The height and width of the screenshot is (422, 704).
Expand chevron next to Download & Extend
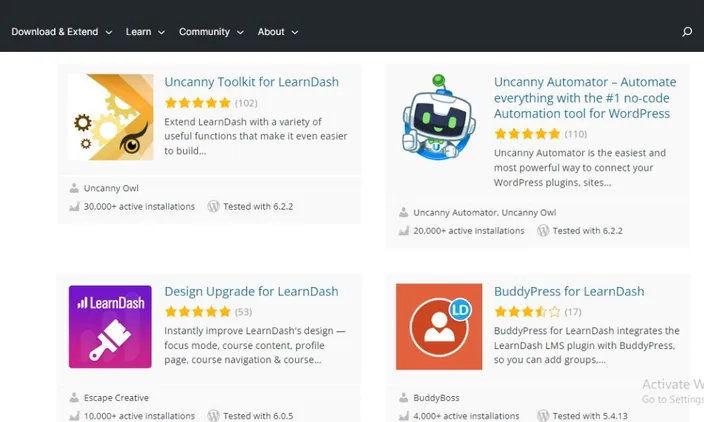109,32
